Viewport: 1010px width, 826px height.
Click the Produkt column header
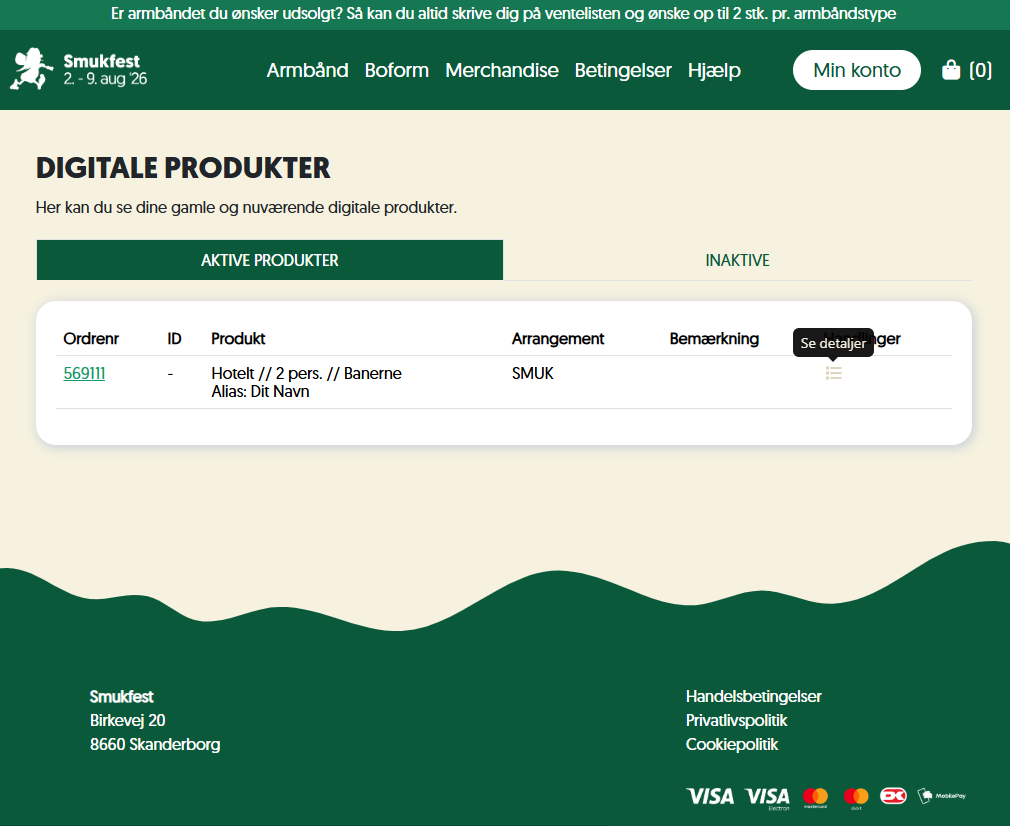238,338
